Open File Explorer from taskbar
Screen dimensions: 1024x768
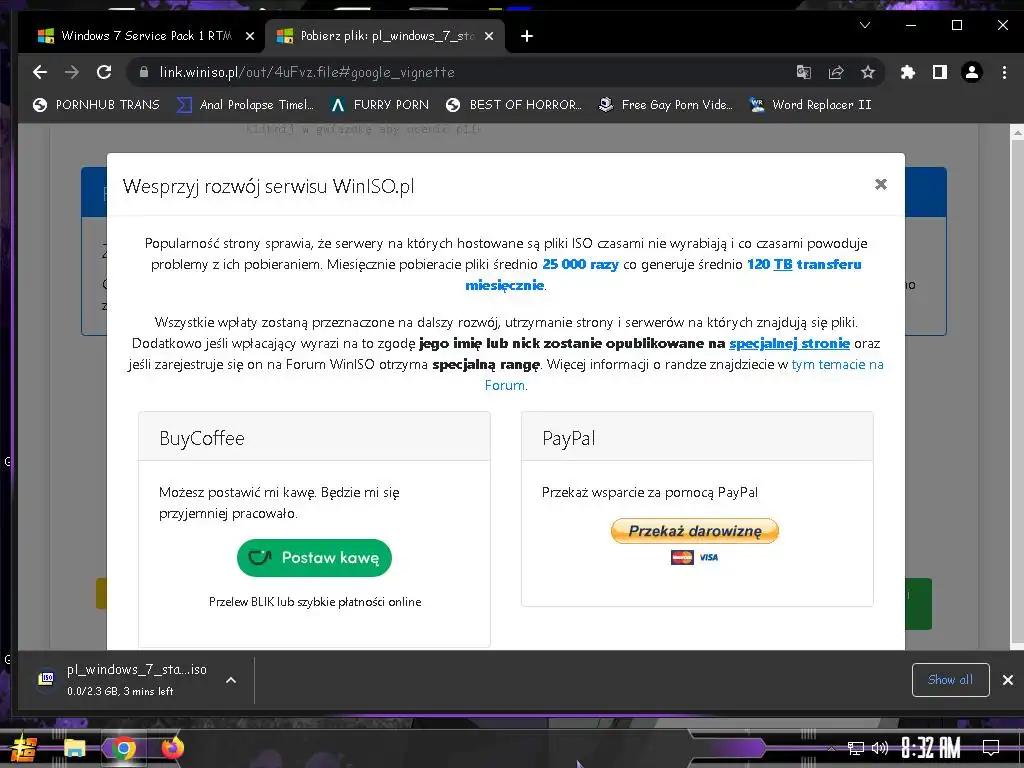click(74, 748)
